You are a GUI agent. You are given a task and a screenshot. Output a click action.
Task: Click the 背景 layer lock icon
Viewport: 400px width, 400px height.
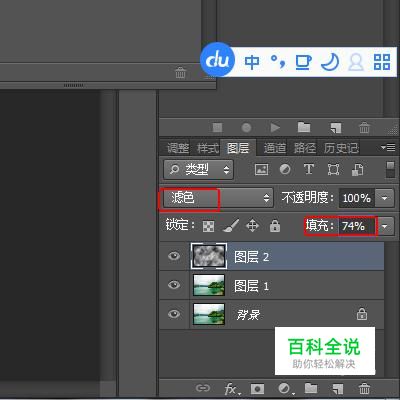click(x=362, y=314)
